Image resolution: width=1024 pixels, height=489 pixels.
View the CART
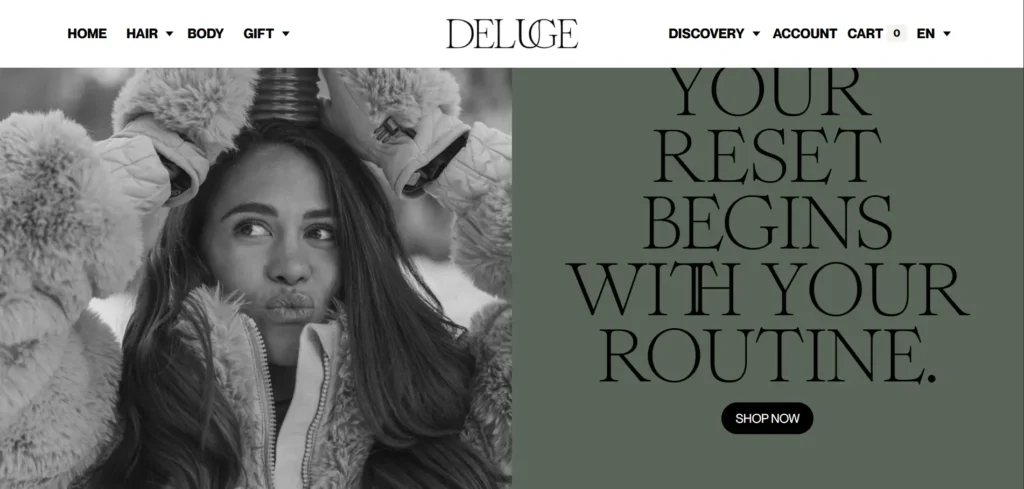(x=865, y=33)
